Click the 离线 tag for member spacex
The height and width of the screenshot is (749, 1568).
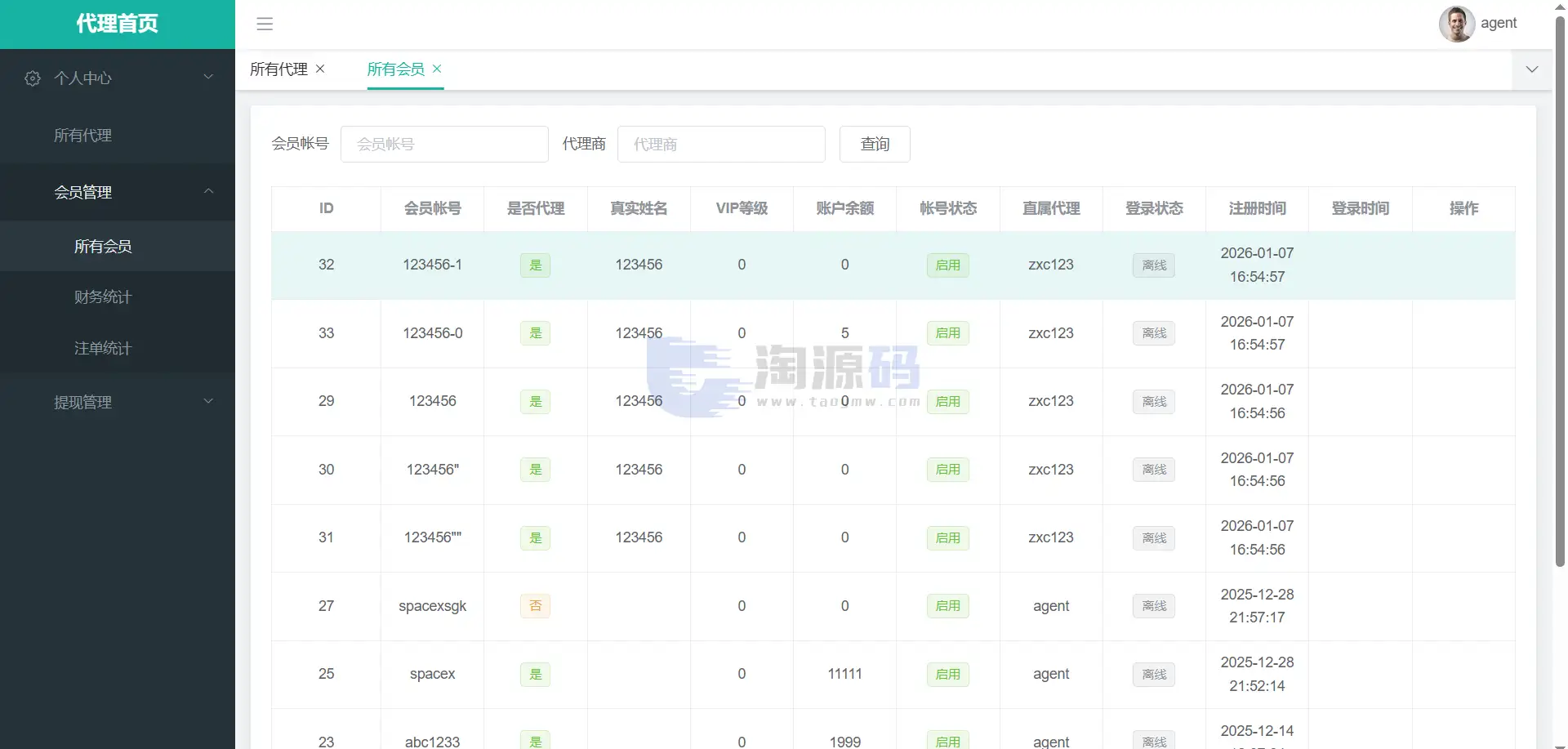click(x=1154, y=675)
